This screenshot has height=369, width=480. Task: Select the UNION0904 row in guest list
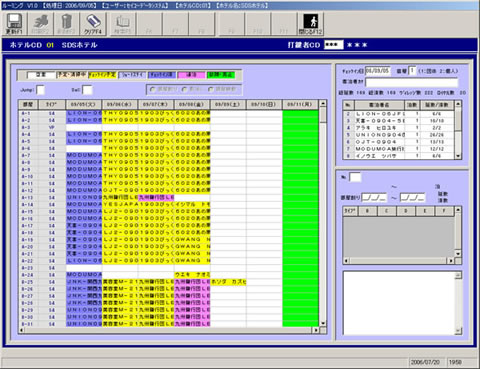coord(399,135)
